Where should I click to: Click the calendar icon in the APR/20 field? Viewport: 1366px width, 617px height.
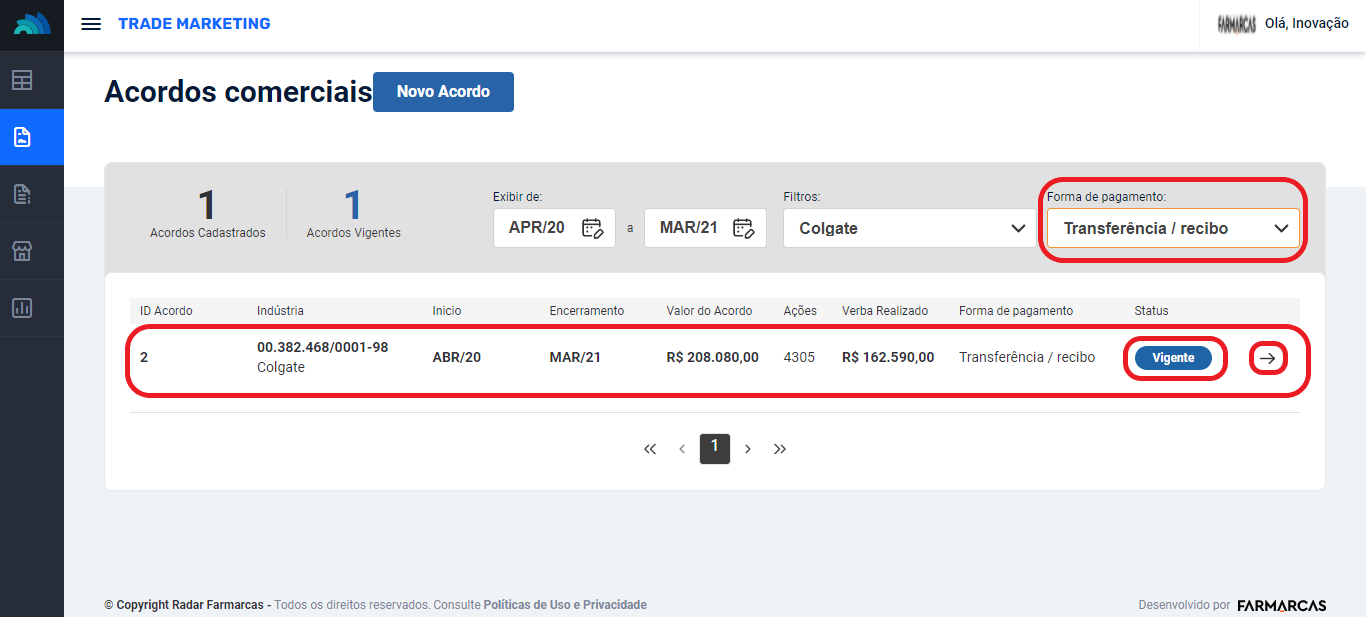pos(592,228)
